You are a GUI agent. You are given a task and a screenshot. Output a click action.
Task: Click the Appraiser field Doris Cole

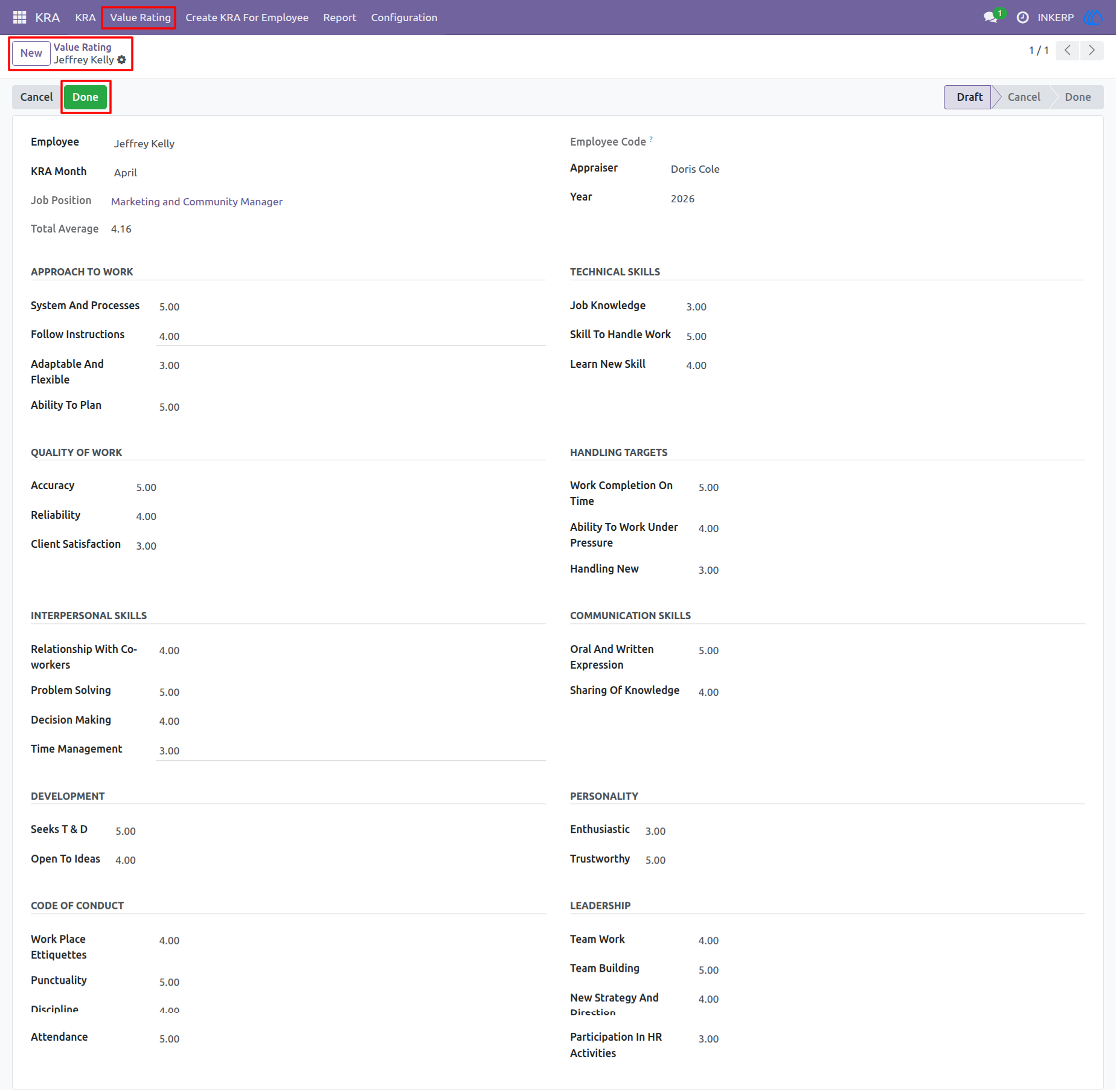(x=877, y=169)
